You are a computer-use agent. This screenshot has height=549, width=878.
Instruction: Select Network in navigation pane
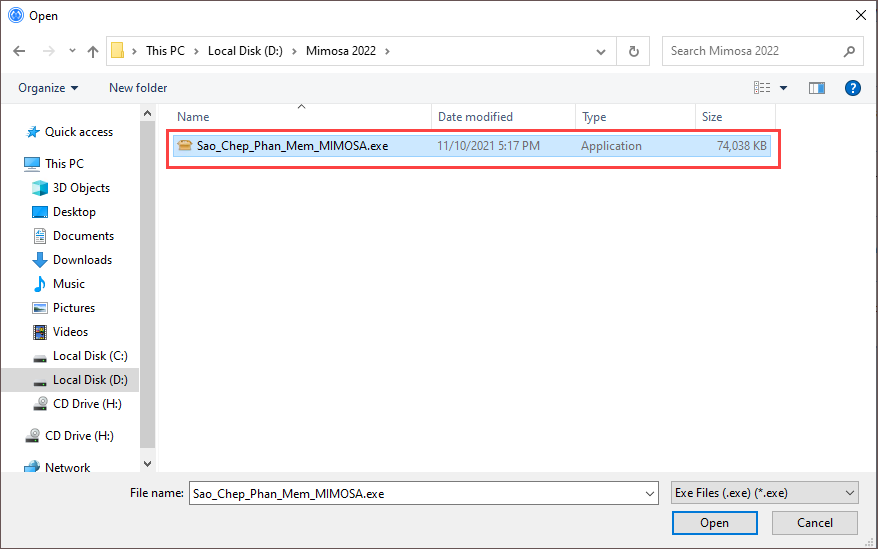tap(68, 467)
